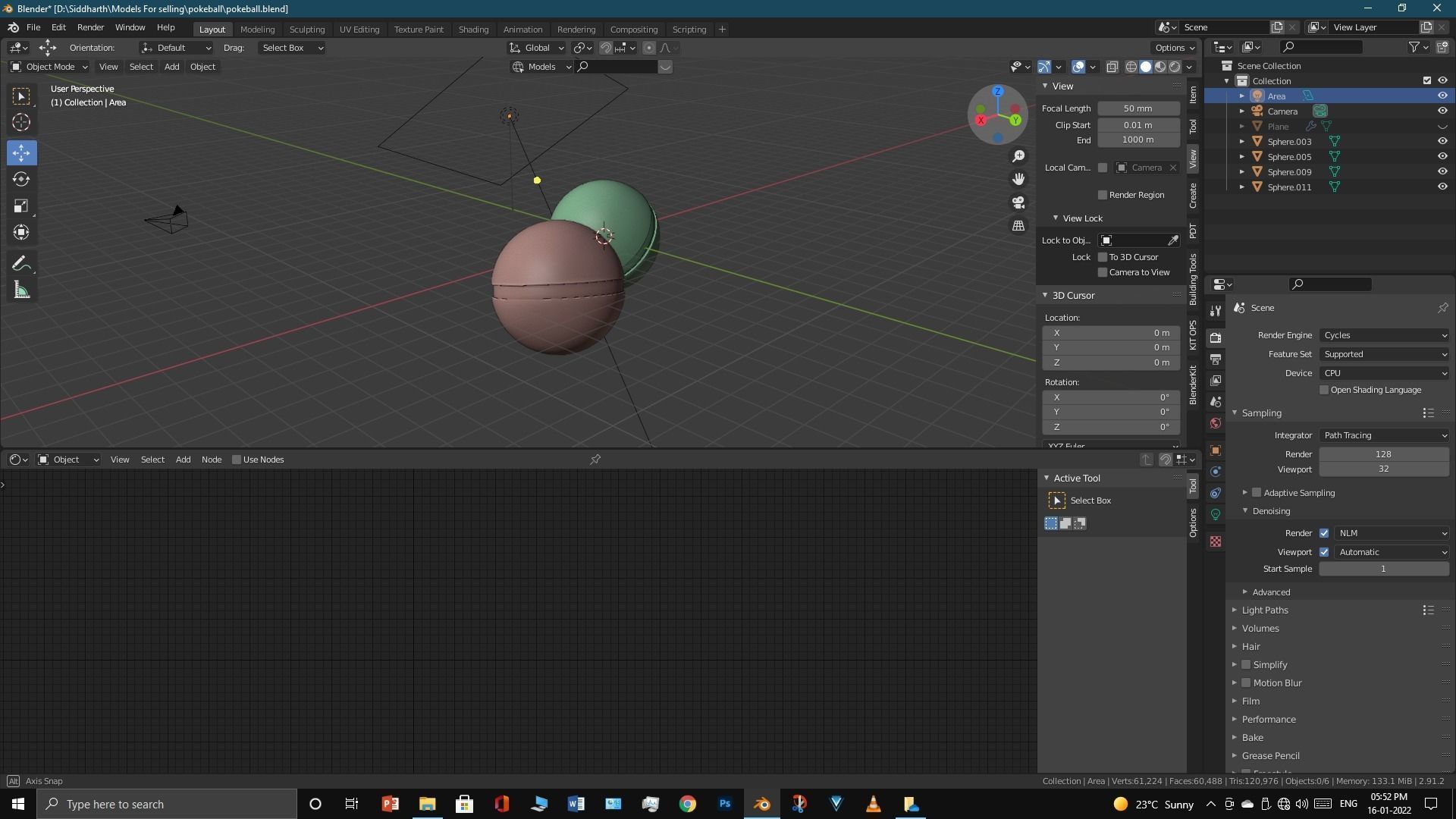Click Viewport samples field 32
The width and height of the screenshot is (1456, 819).
(1384, 469)
